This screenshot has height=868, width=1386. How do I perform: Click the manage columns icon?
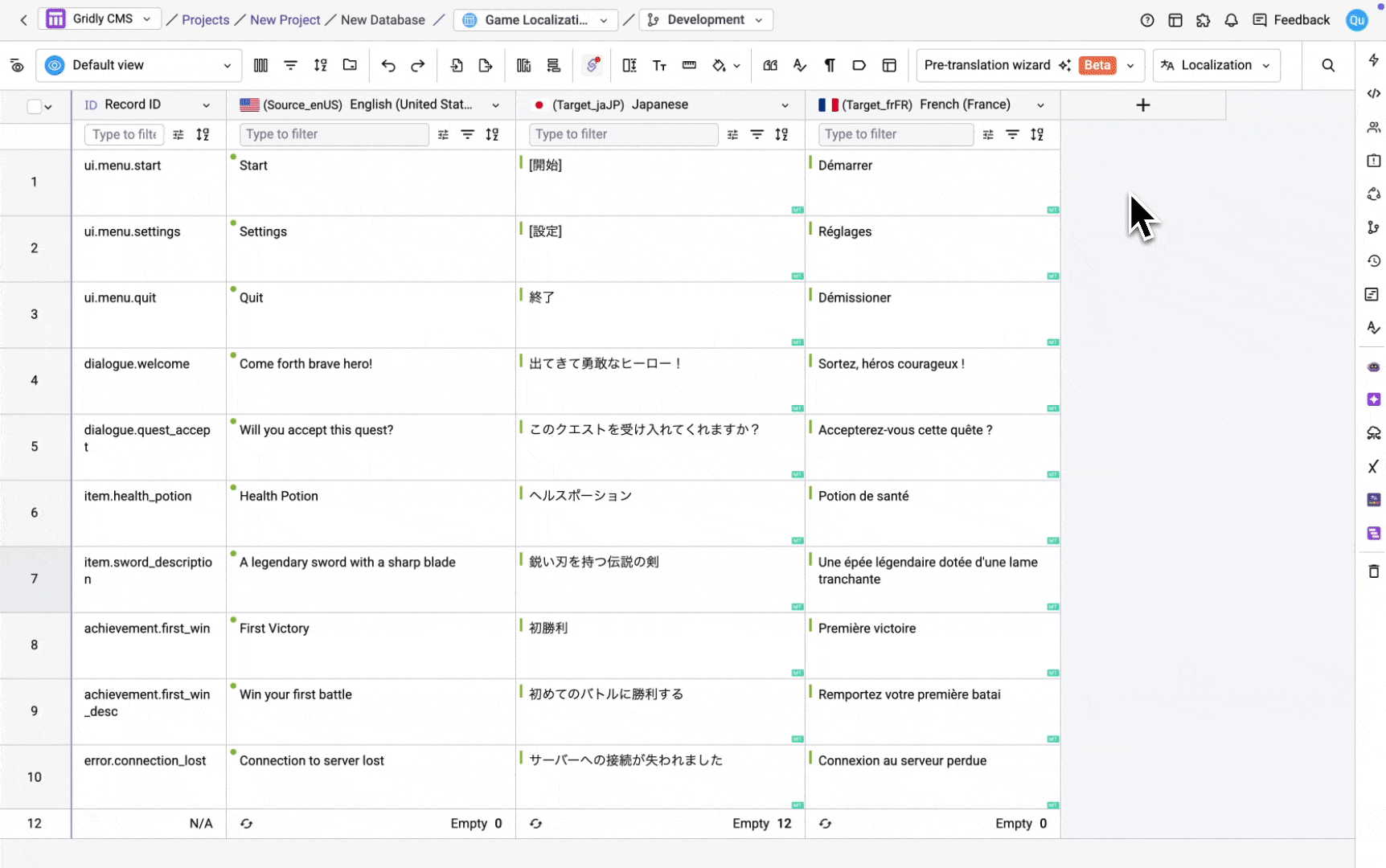click(x=260, y=65)
